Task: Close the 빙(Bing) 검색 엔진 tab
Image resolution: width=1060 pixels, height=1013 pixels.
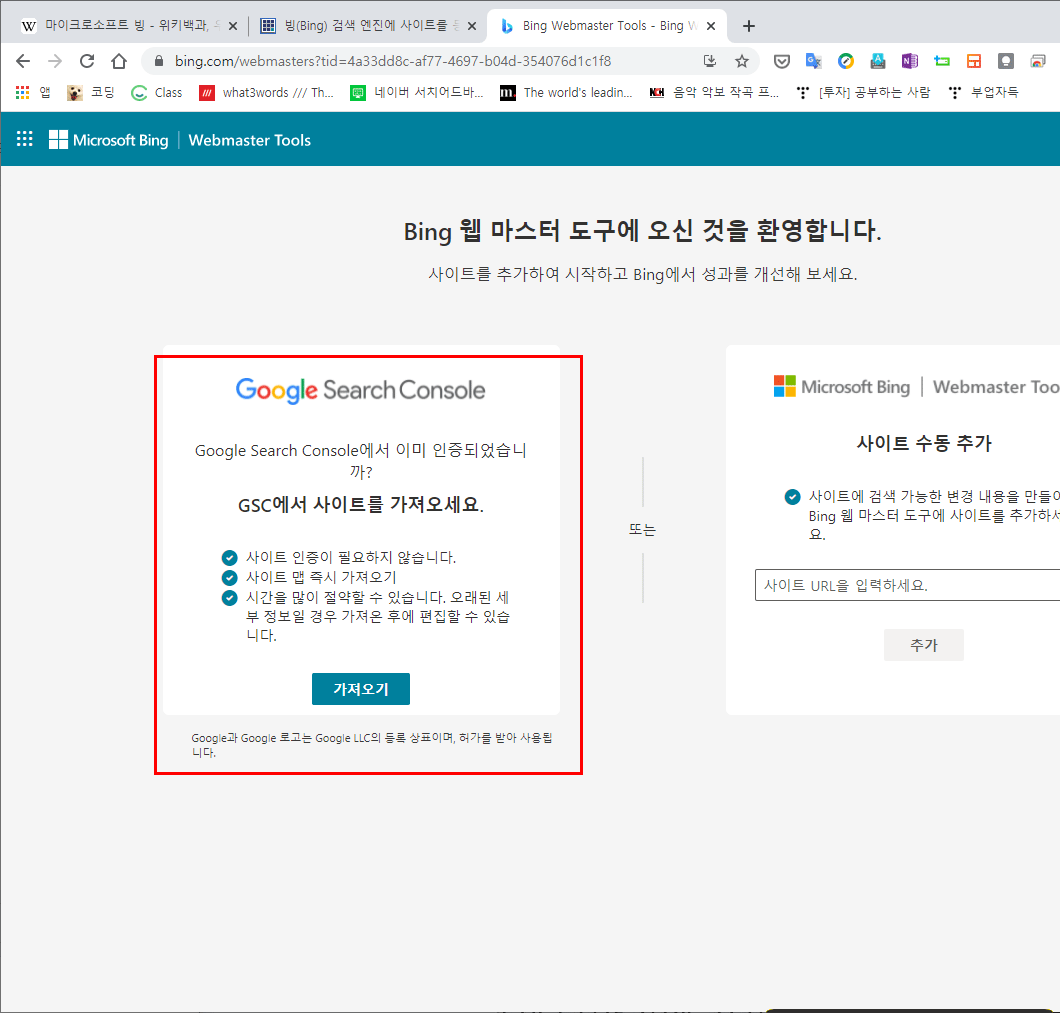Action: coord(472,26)
